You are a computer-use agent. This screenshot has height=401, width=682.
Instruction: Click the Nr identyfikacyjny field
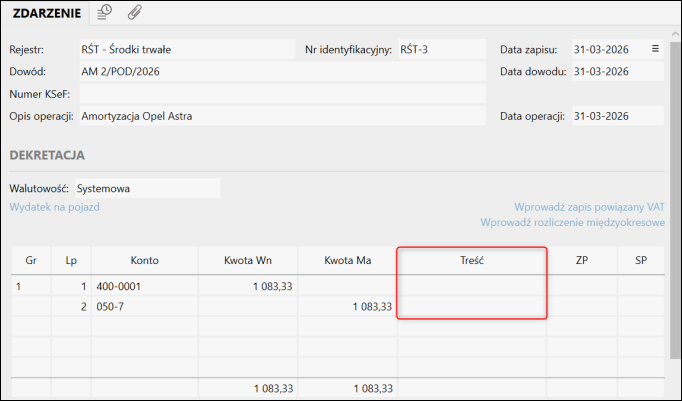pos(440,48)
